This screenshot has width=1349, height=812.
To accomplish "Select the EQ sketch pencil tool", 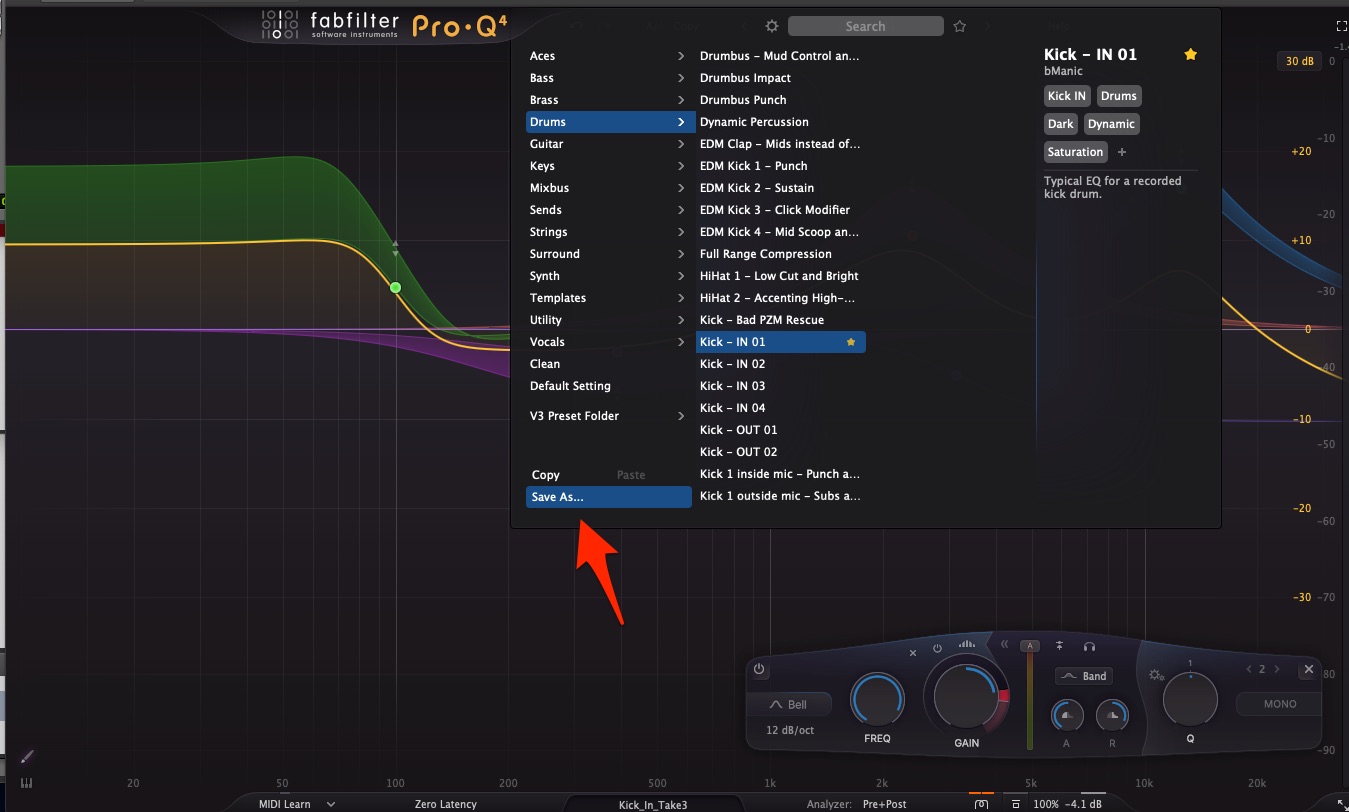I will [27, 756].
